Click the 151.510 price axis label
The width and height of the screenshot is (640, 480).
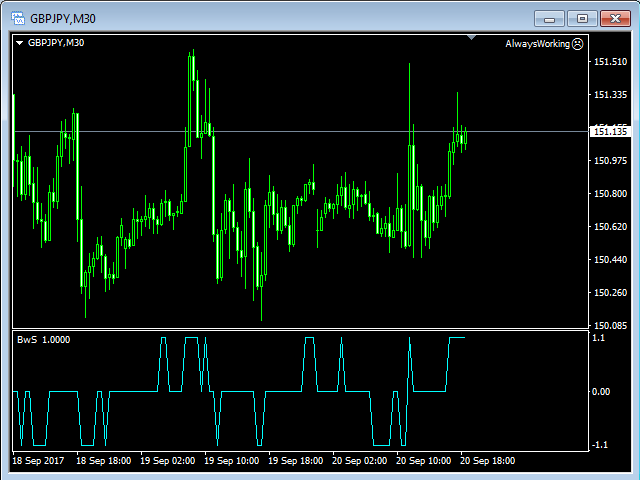(610, 62)
